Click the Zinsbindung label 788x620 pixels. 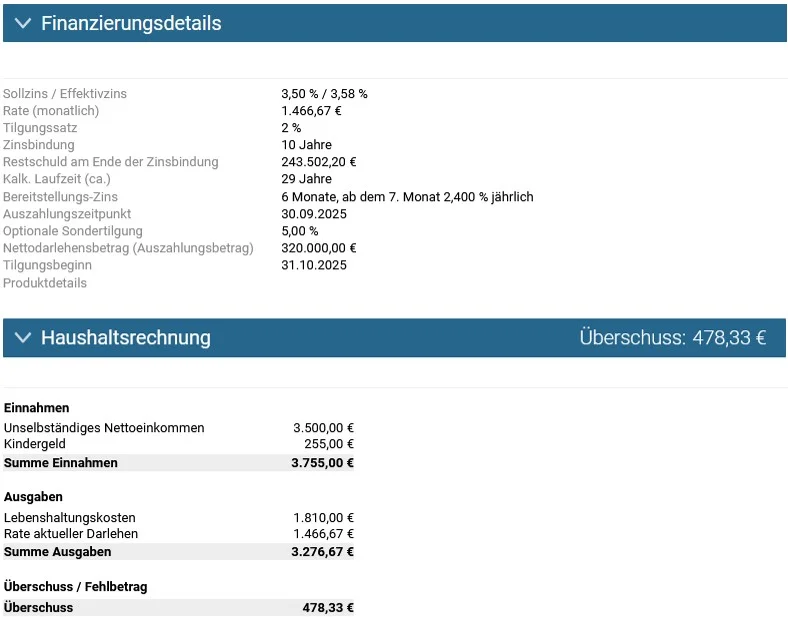pos(39,145)
